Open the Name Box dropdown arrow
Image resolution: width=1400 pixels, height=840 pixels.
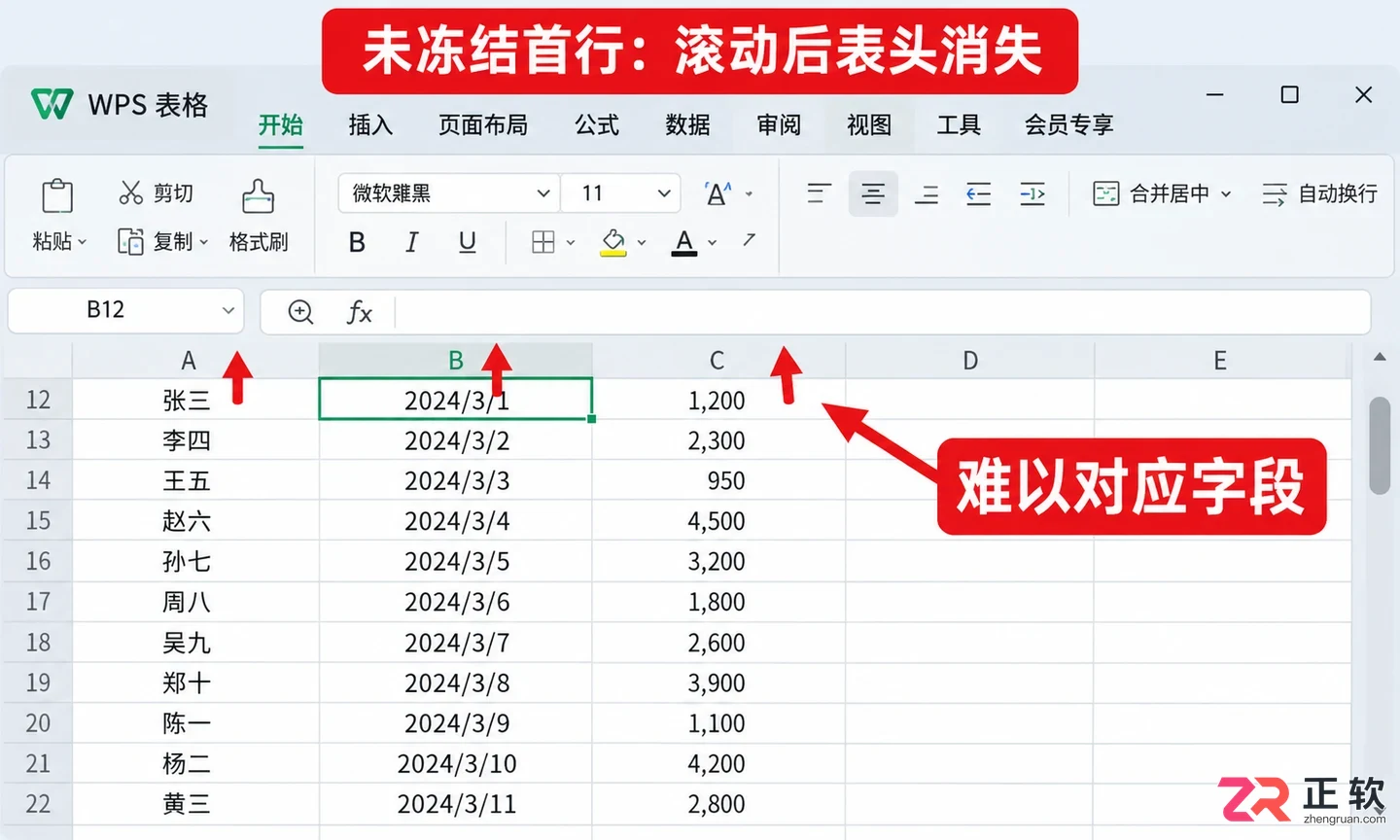point(228,311)
